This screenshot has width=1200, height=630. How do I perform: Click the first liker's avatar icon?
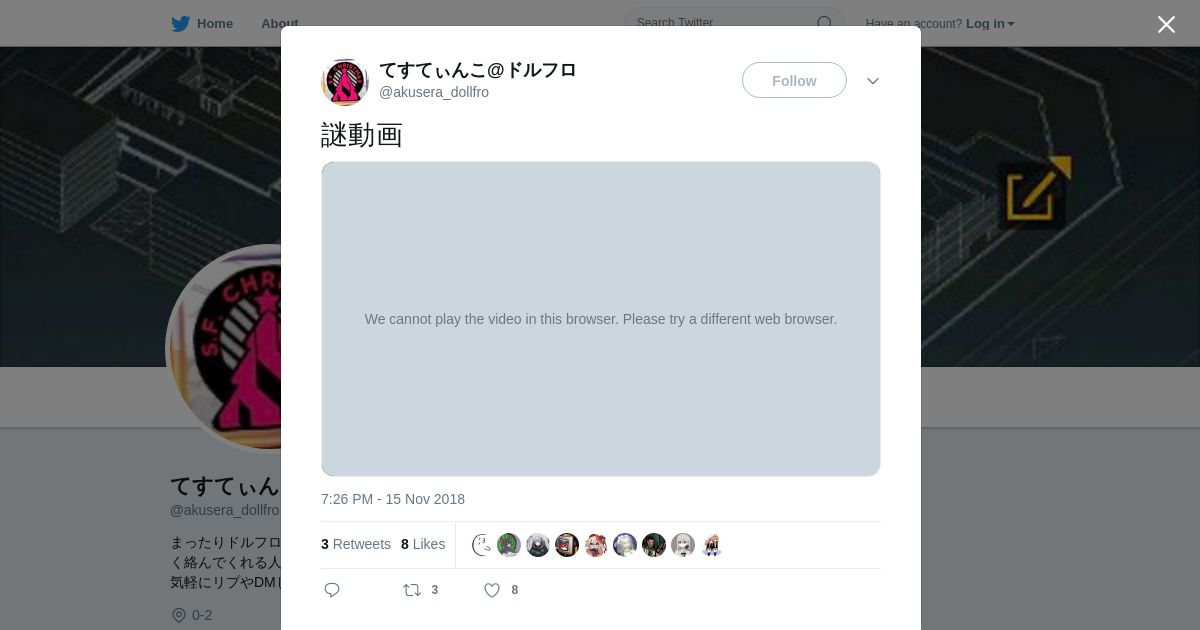482,545
